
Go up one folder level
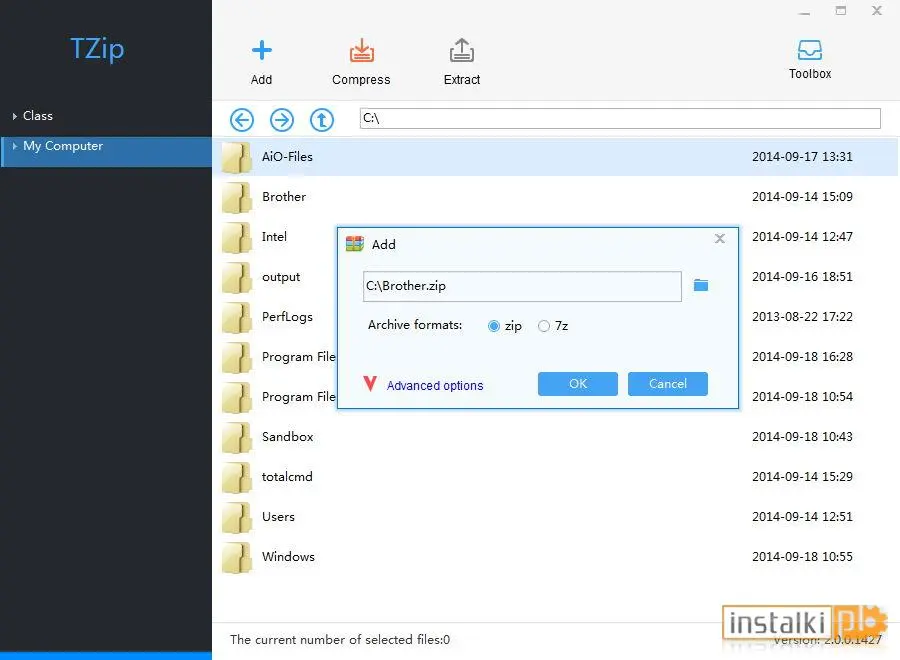pyautogui.click(x=322, y=120)
